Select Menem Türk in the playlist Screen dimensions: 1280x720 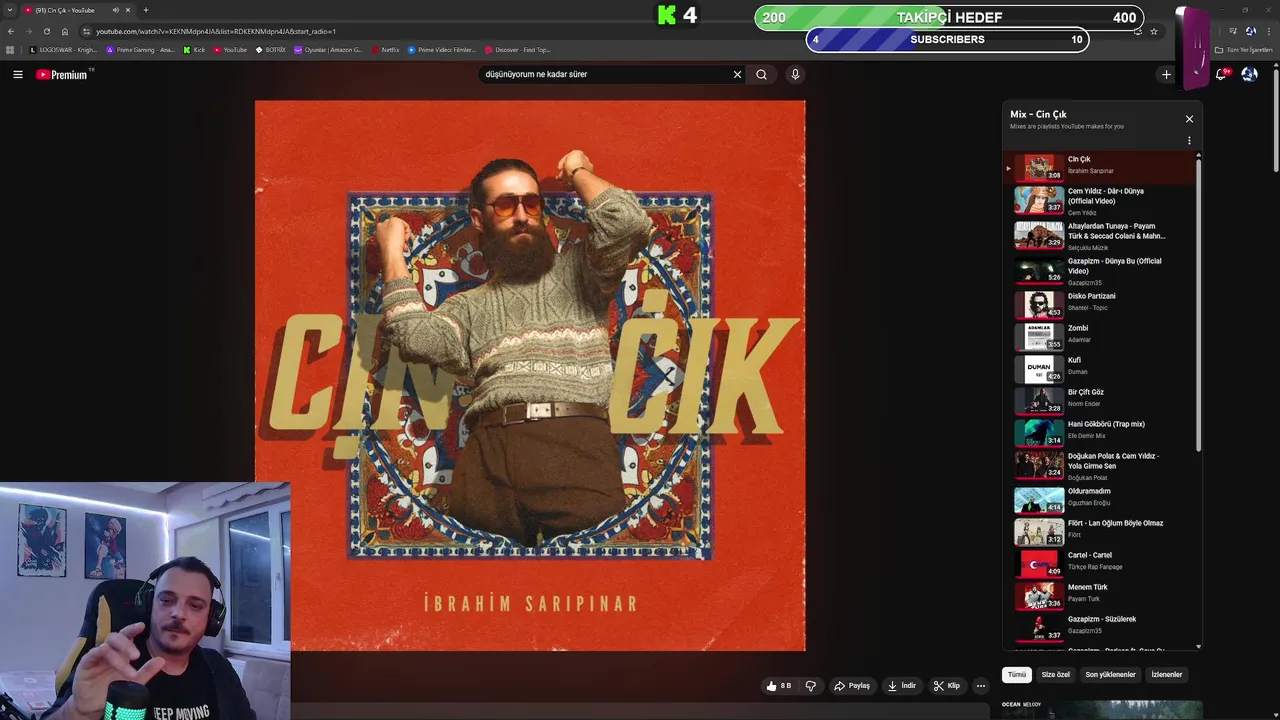pos(1100,595)
